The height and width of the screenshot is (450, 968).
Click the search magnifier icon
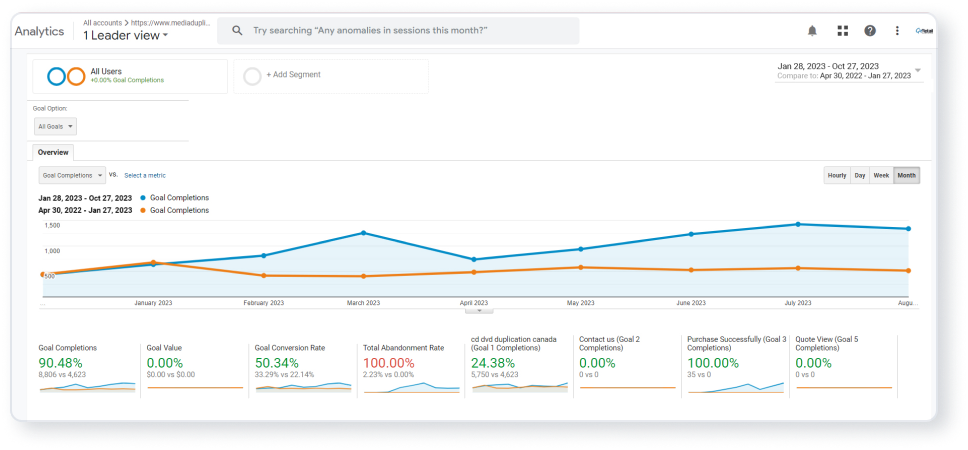click(x=237, y=30)
